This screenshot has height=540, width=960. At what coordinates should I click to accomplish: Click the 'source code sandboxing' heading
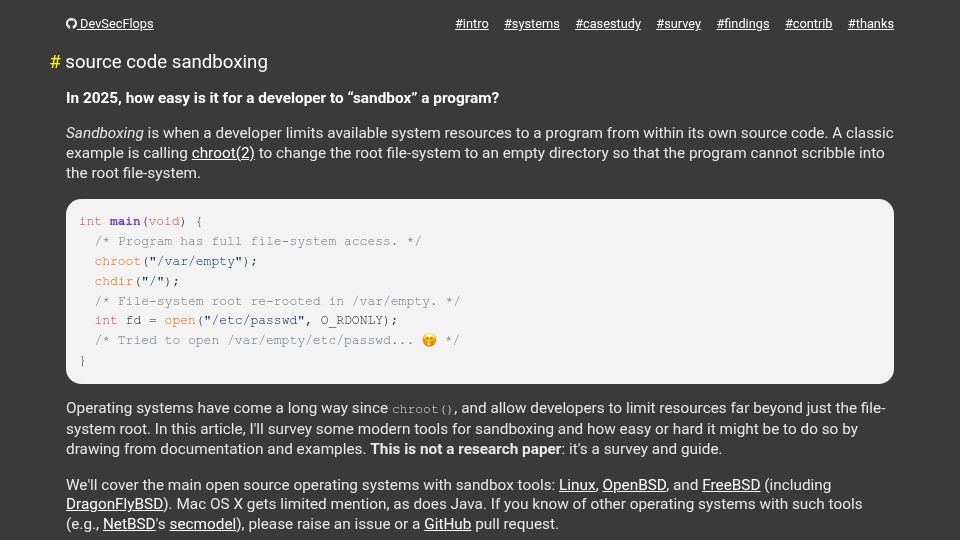167,62
